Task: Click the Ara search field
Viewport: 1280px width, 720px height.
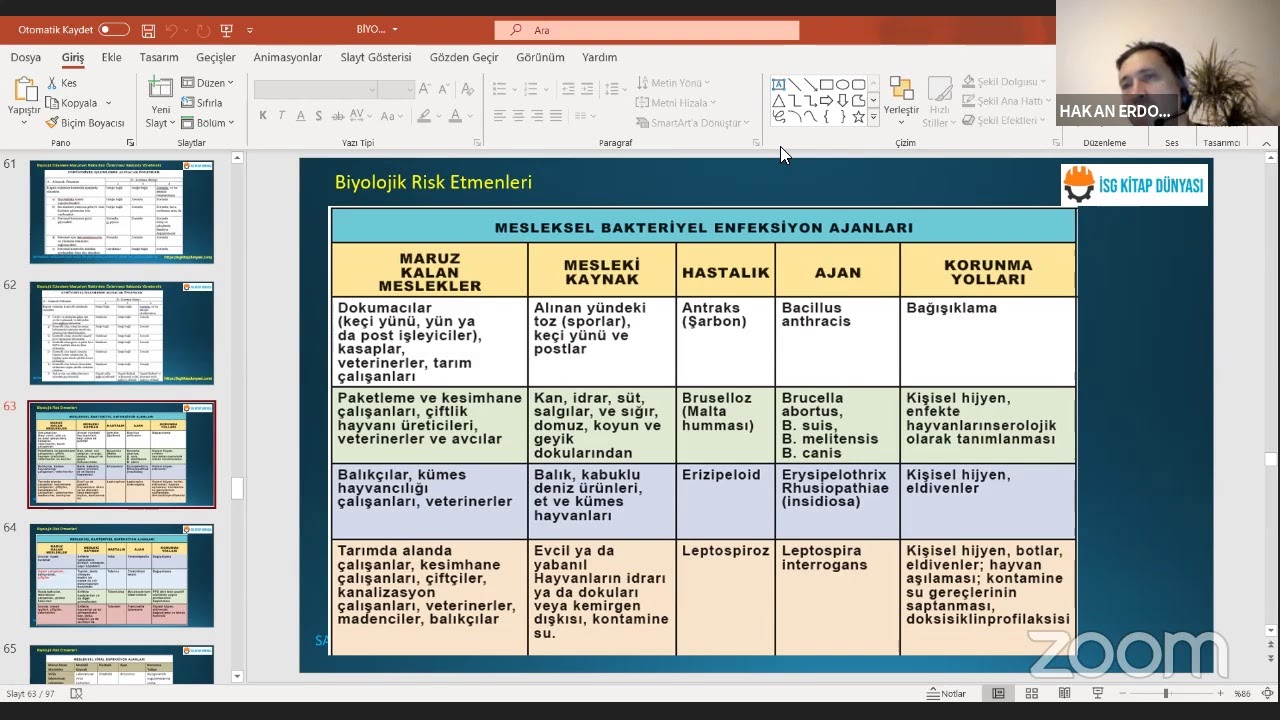Action: [x=647, y=30]
